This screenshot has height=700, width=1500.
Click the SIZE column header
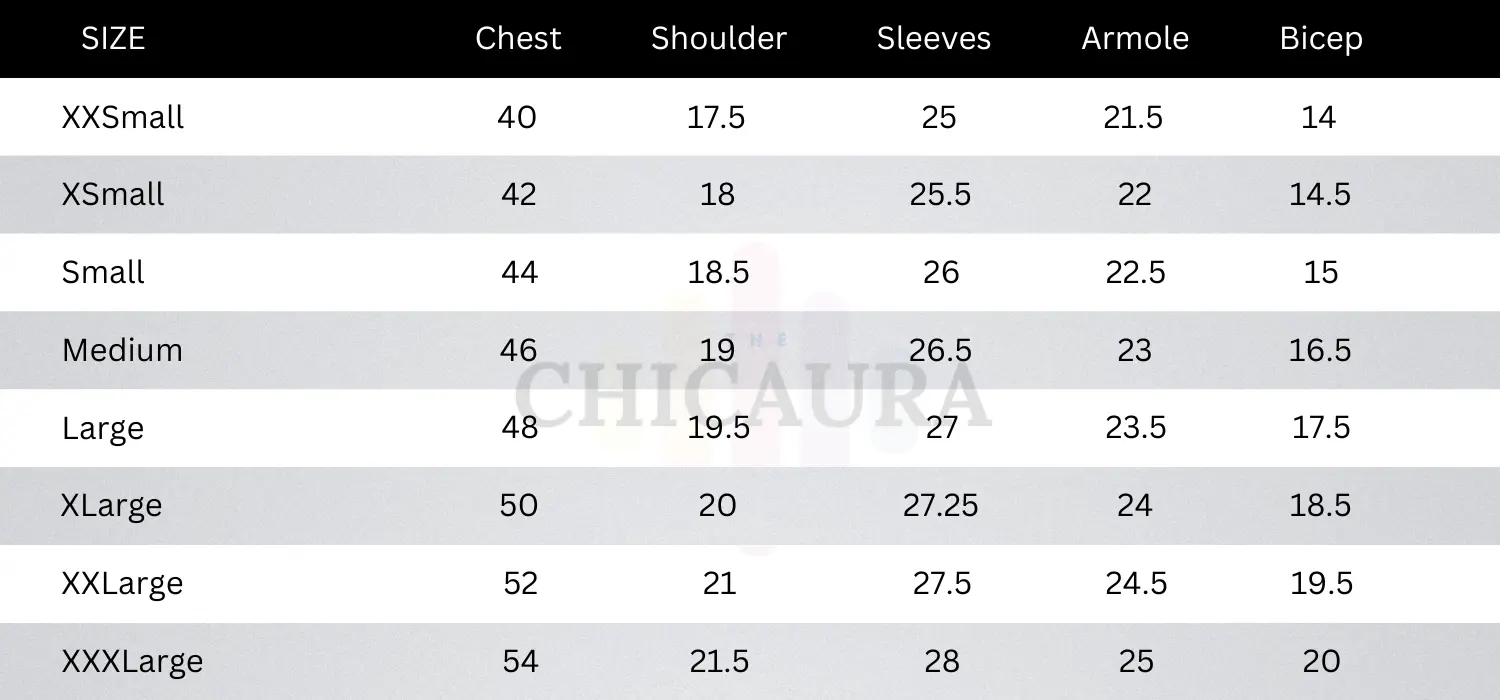pyautogui.click(x=113, y=39)
